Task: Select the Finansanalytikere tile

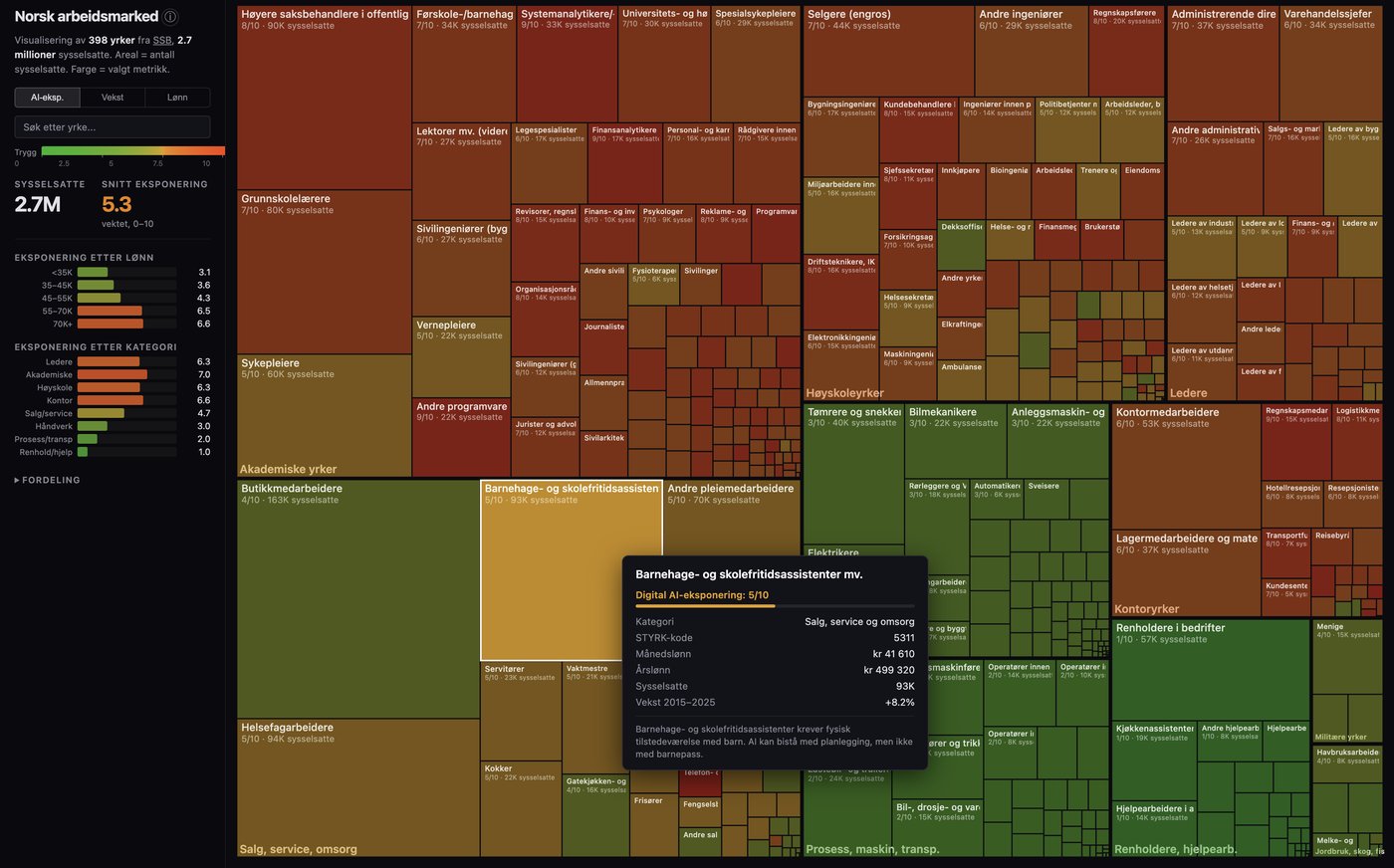Action: pos(625,163)
